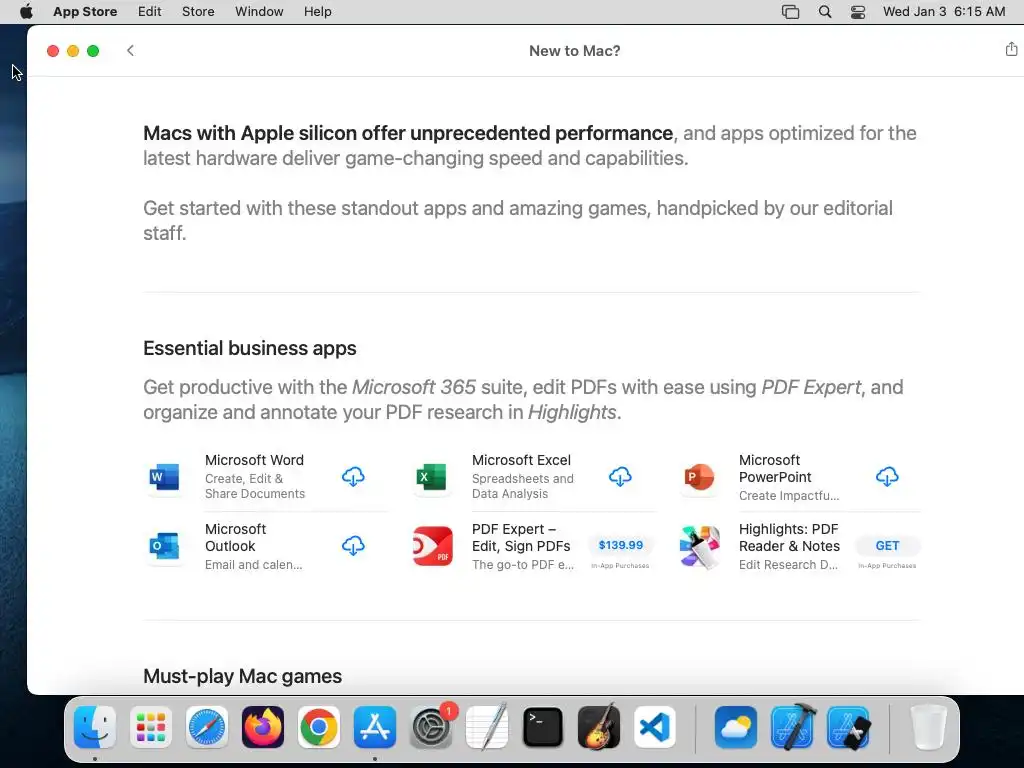Image resolution: width=1024 pixels, height=768 pixels.
Task: Open TextEdit from the Dock
Action: tap(487, 727)
